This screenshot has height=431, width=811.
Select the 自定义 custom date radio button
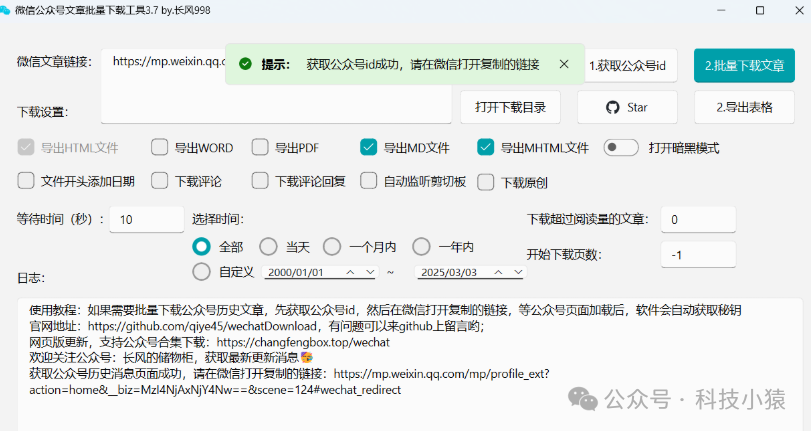[201, 272]
